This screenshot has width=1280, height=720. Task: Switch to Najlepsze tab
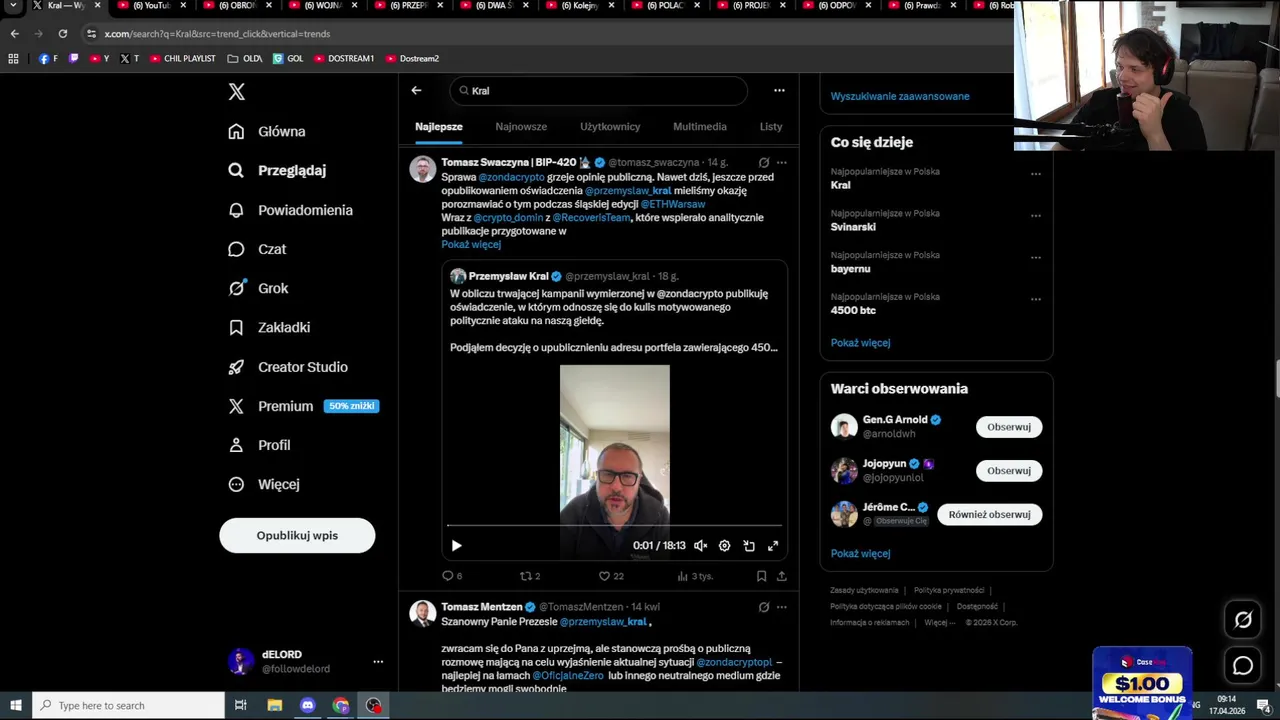click(439, 127)
